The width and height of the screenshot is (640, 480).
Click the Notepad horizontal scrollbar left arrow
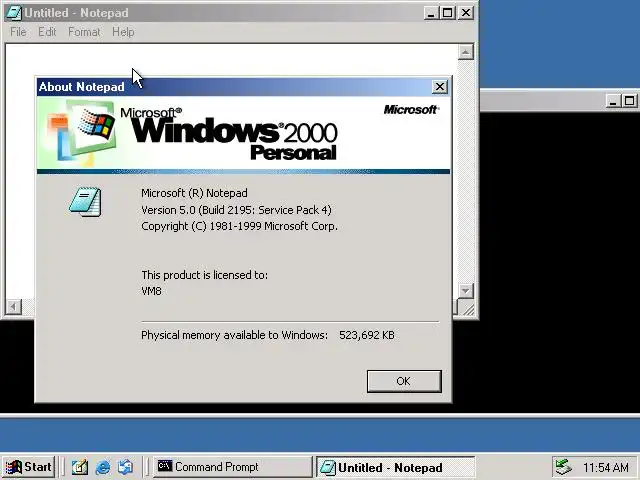click(13, 307)
